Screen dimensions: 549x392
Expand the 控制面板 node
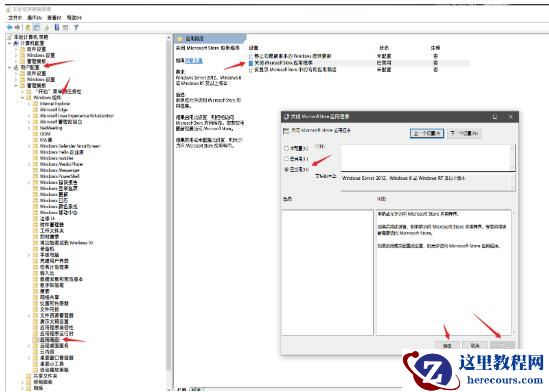23,382
